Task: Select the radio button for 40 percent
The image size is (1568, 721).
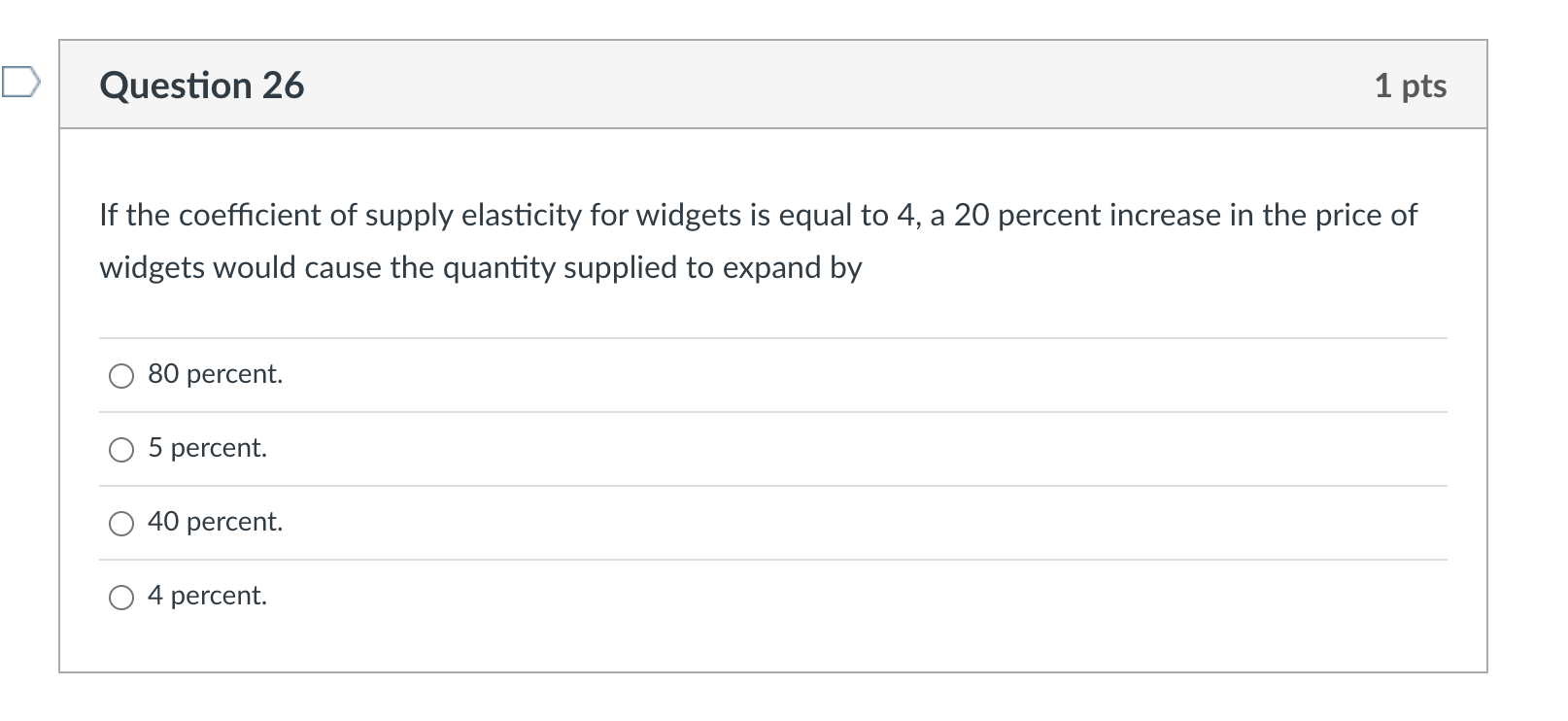Action: [x=120, y=523]
